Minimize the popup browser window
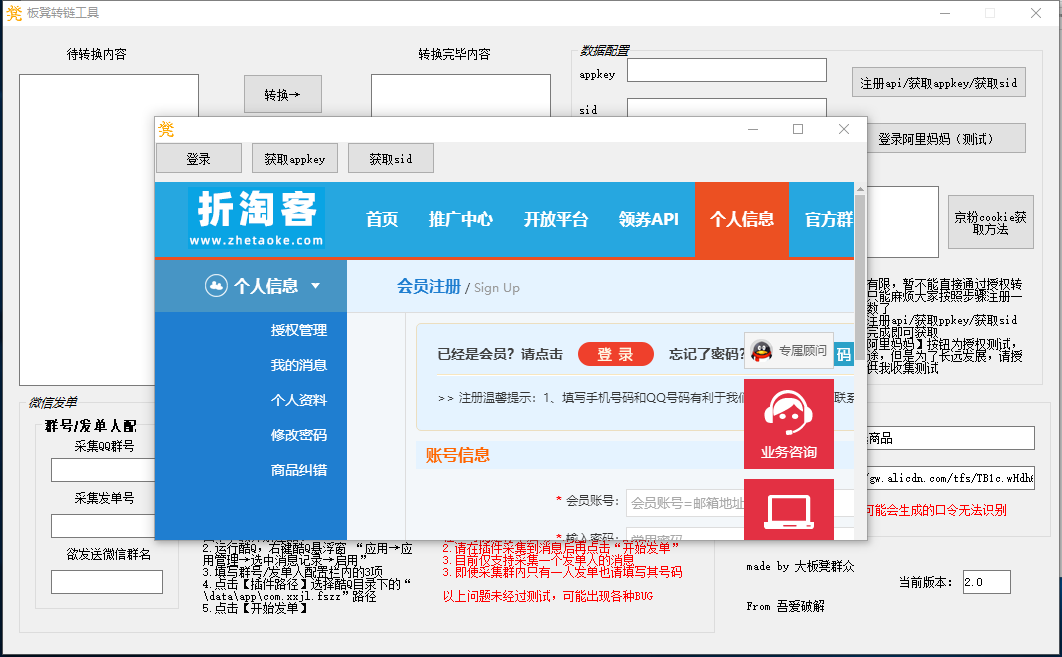Image resolution: width=1062 pixels, height=657 pixels. pos(752,129)
